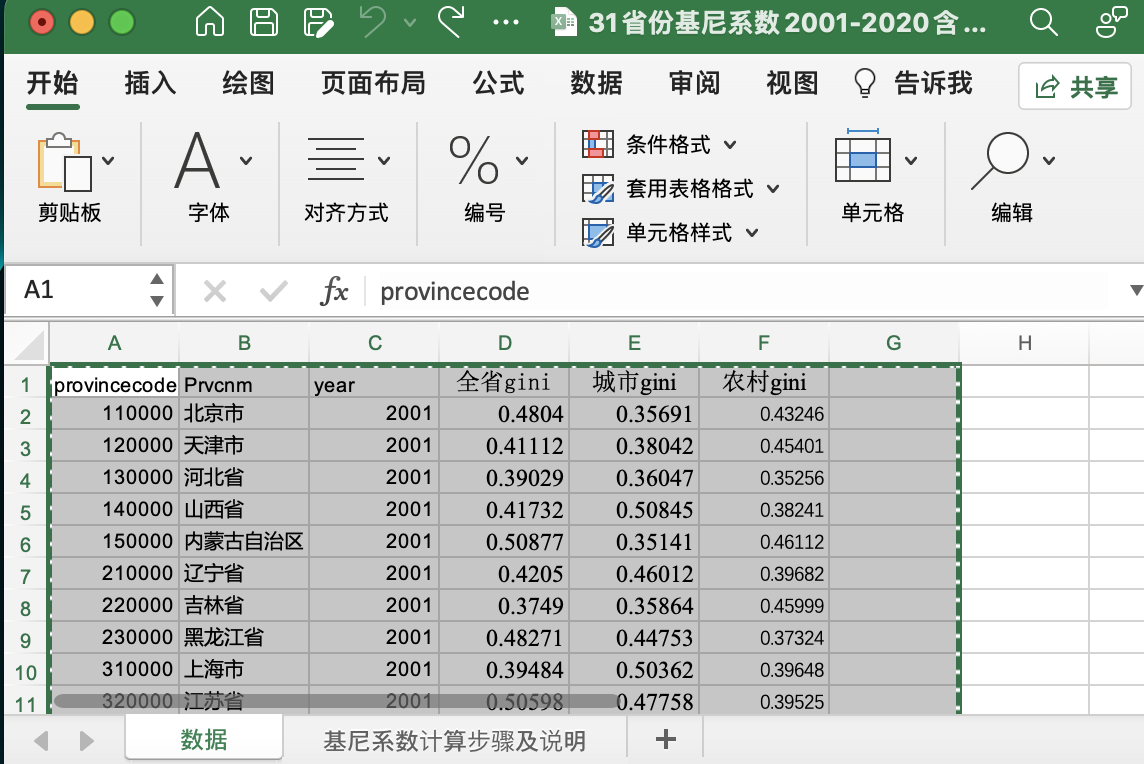
Task: Expand the 编辑 dropdown arrow
Action: point(1048,161)
